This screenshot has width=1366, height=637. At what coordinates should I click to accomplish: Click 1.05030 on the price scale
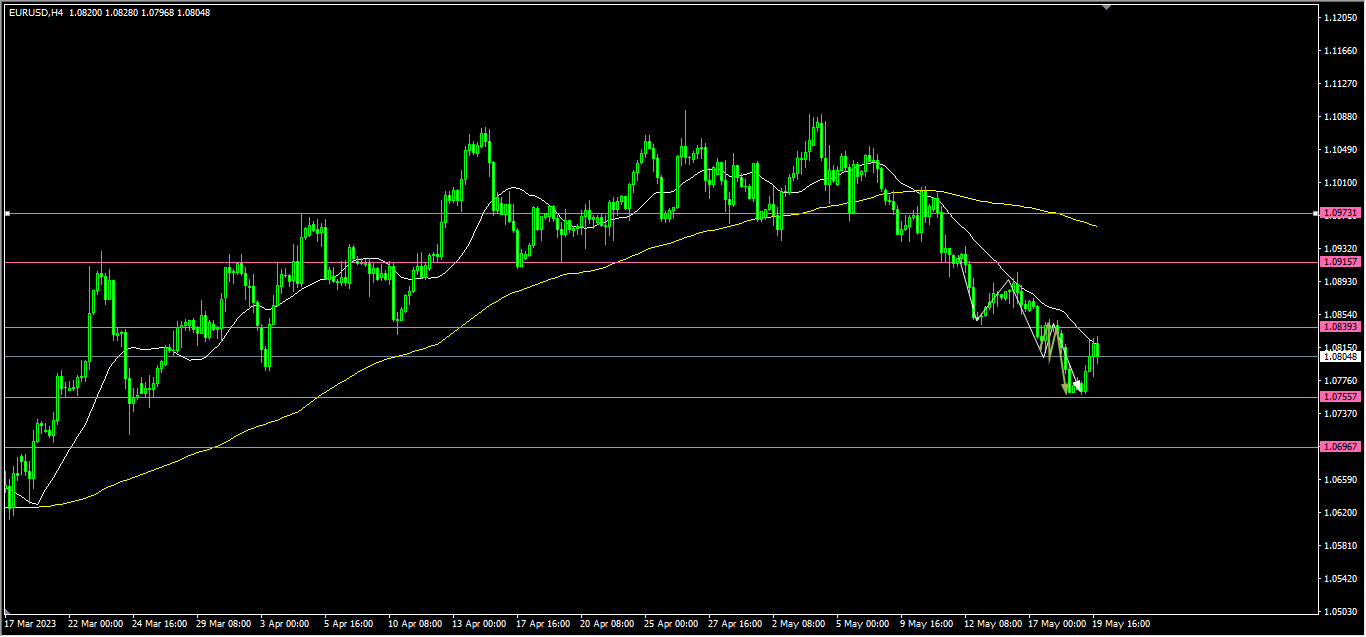point(1340,611)
